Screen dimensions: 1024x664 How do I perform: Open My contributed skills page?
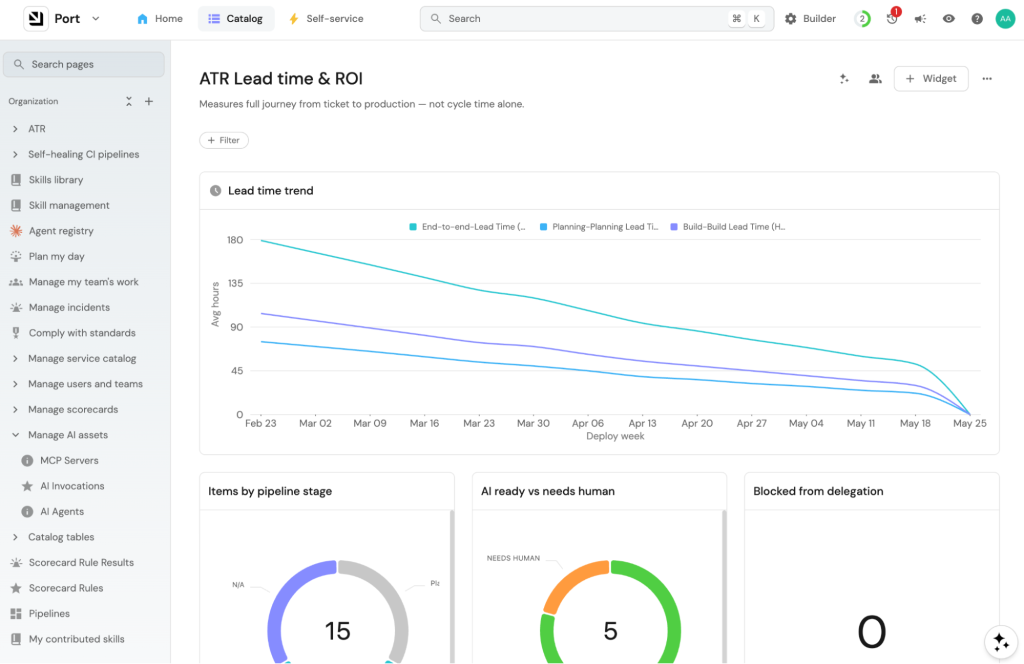(x=76, y=639)
